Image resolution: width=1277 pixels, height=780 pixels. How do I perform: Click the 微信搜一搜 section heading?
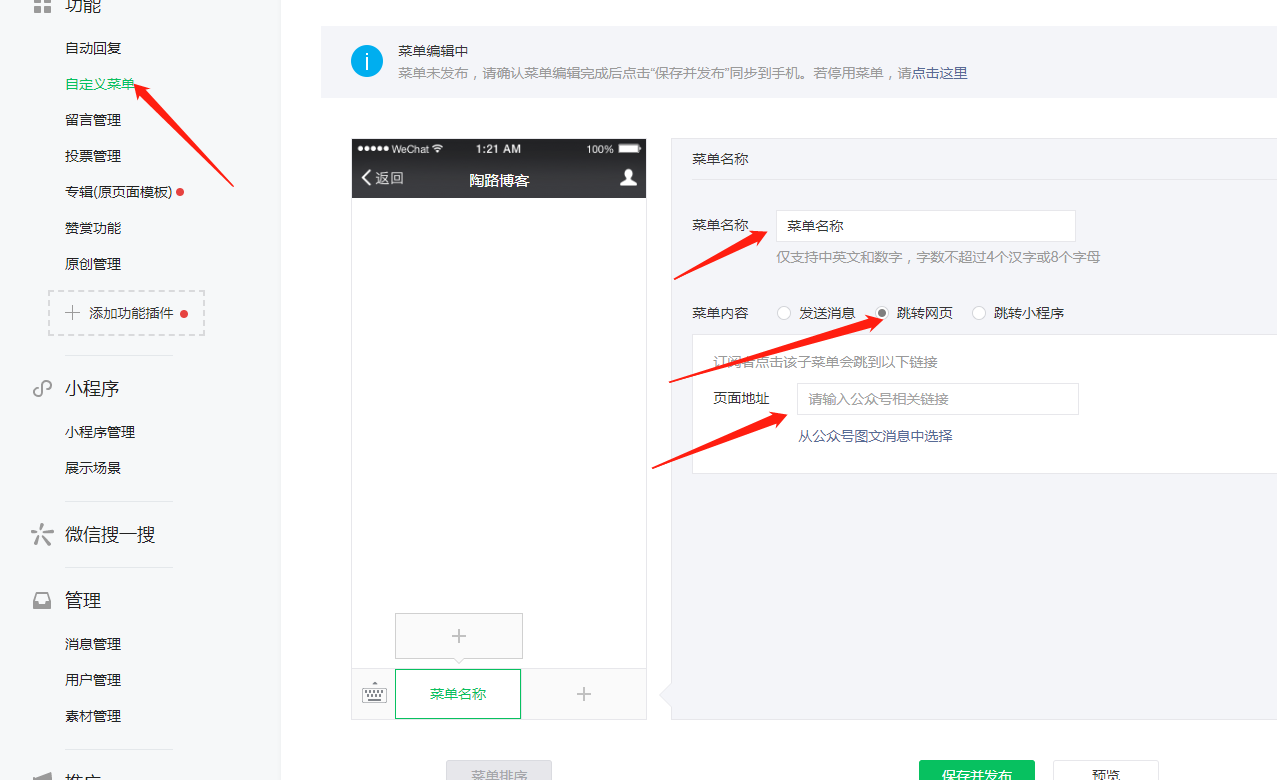click(x=110, y=535)
